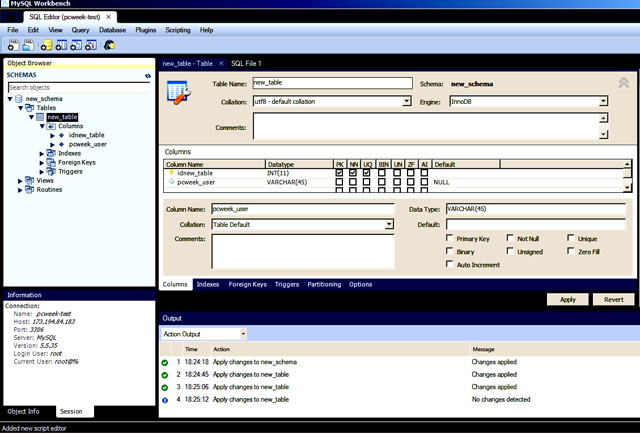Click the Tables folder icon in Object Browser
The height and width of the screenshot is (434, 640).
[29, 108]
